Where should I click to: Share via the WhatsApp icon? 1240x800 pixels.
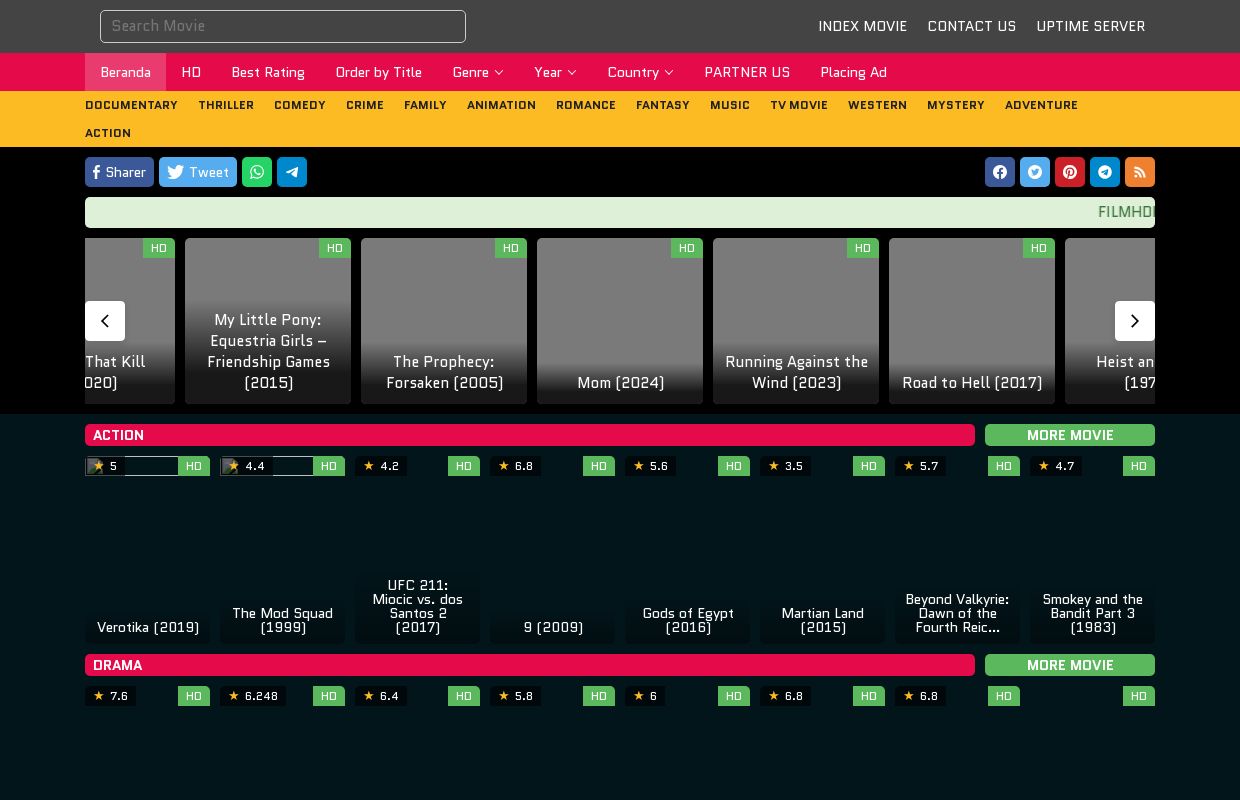(x=257, y=172)
